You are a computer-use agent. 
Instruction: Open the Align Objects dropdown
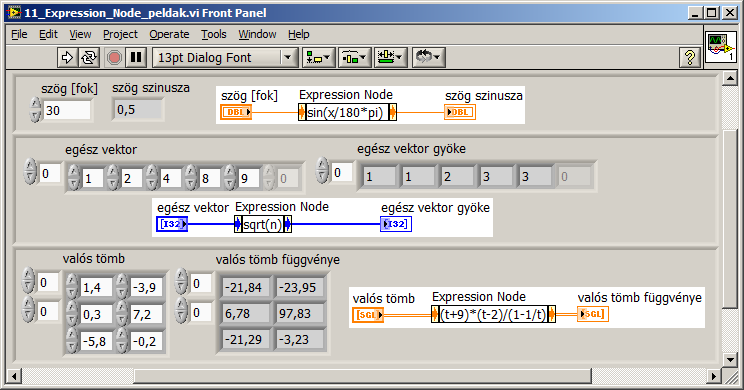318,57
